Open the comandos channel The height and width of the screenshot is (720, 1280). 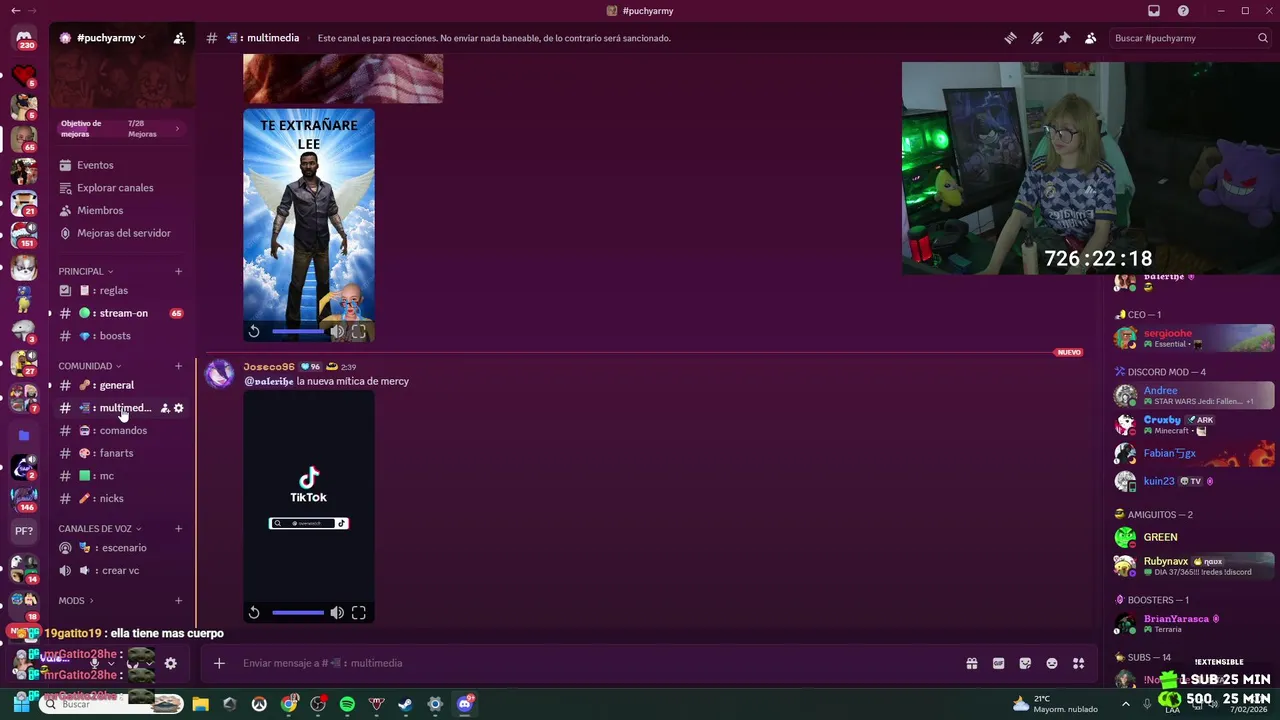(122, 431)
